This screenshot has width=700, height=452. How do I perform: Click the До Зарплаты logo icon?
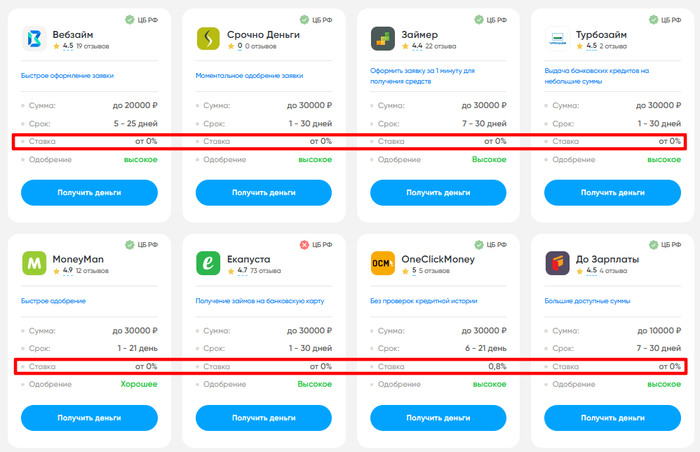coord(559,264)
